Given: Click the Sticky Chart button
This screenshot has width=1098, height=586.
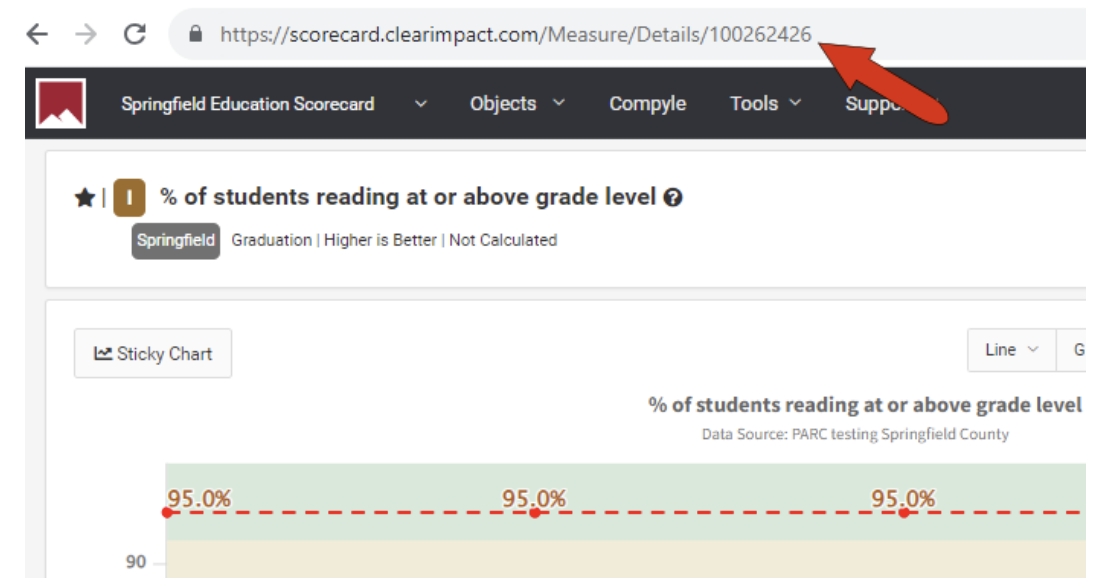Looking at the screenshot, I should [153, 353].
